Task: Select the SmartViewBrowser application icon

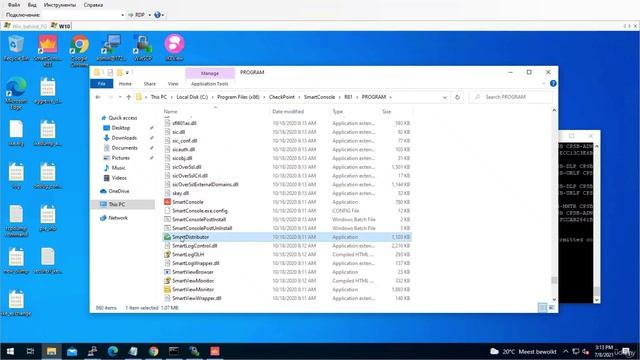Action: click(167, 272)
